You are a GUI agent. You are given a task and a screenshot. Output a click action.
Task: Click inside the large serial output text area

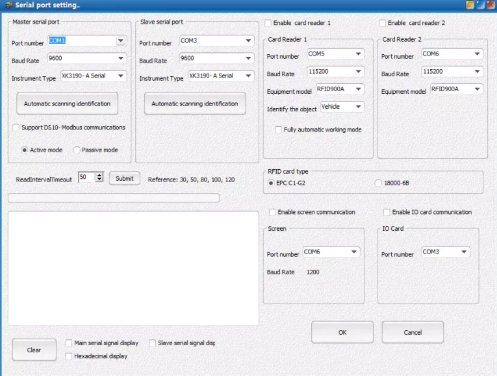tap(133, 268)
